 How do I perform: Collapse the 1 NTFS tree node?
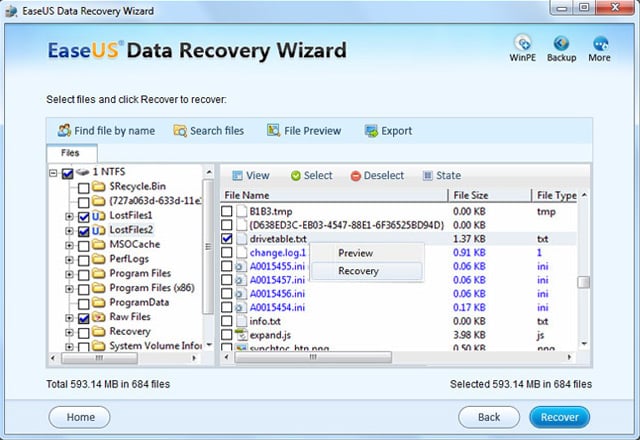53,173
